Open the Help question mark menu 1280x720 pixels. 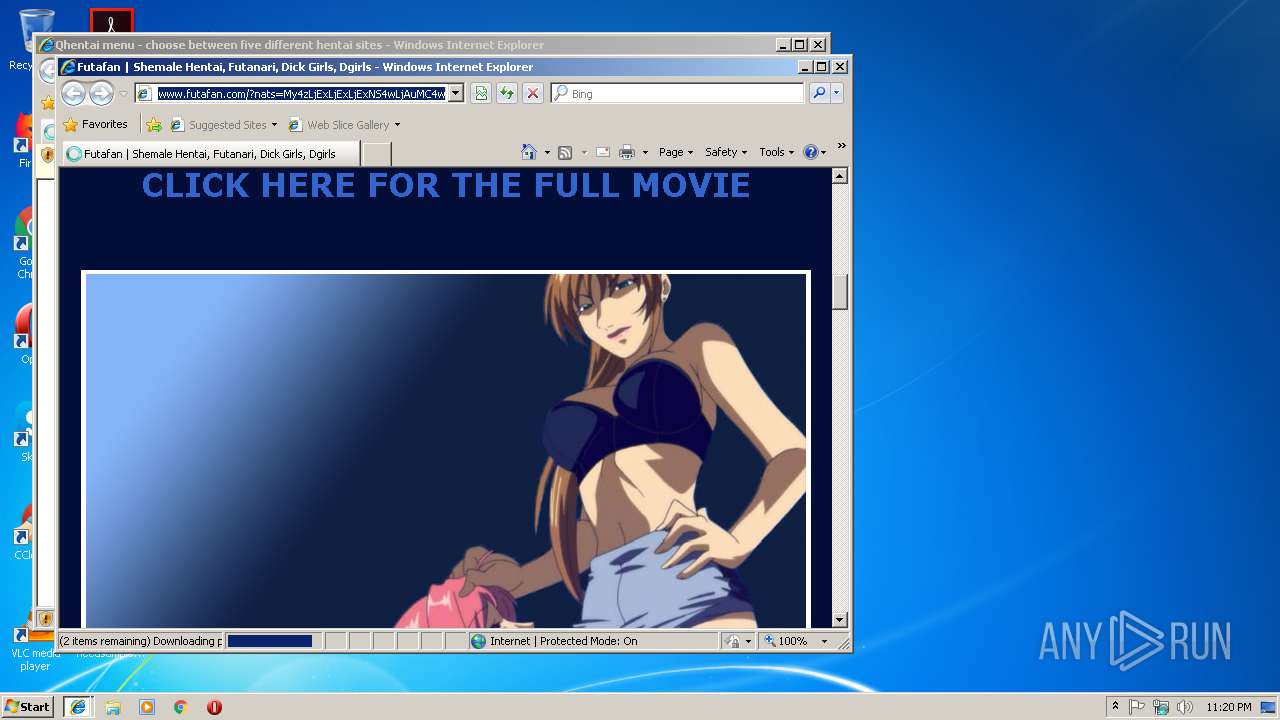click(x=815, y=152)
